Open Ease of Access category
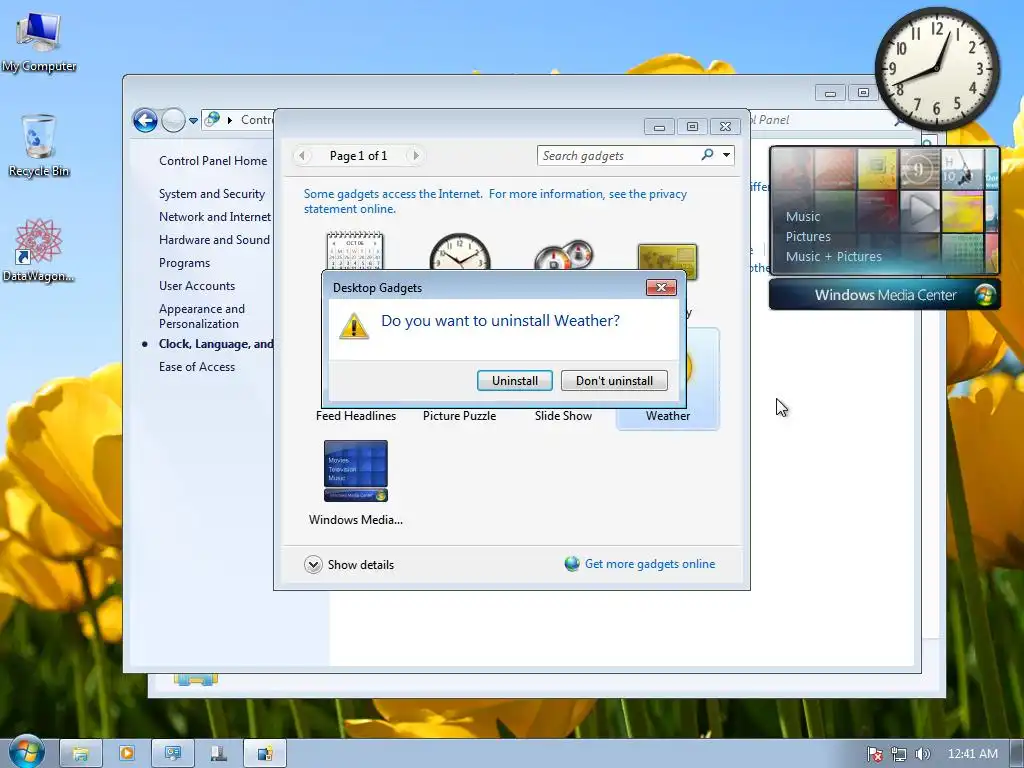 tap(197, 367)
